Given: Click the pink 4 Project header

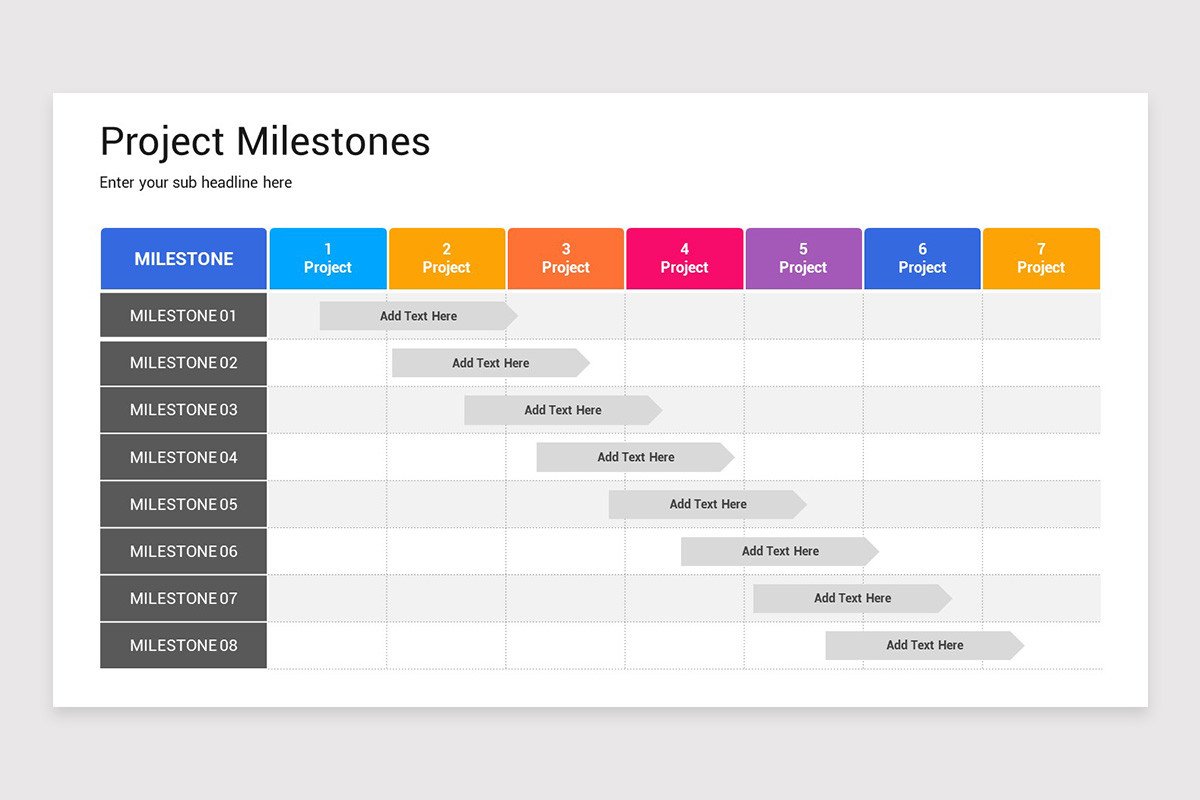Looking at the screenshot, I should click(x=685, y=259).
